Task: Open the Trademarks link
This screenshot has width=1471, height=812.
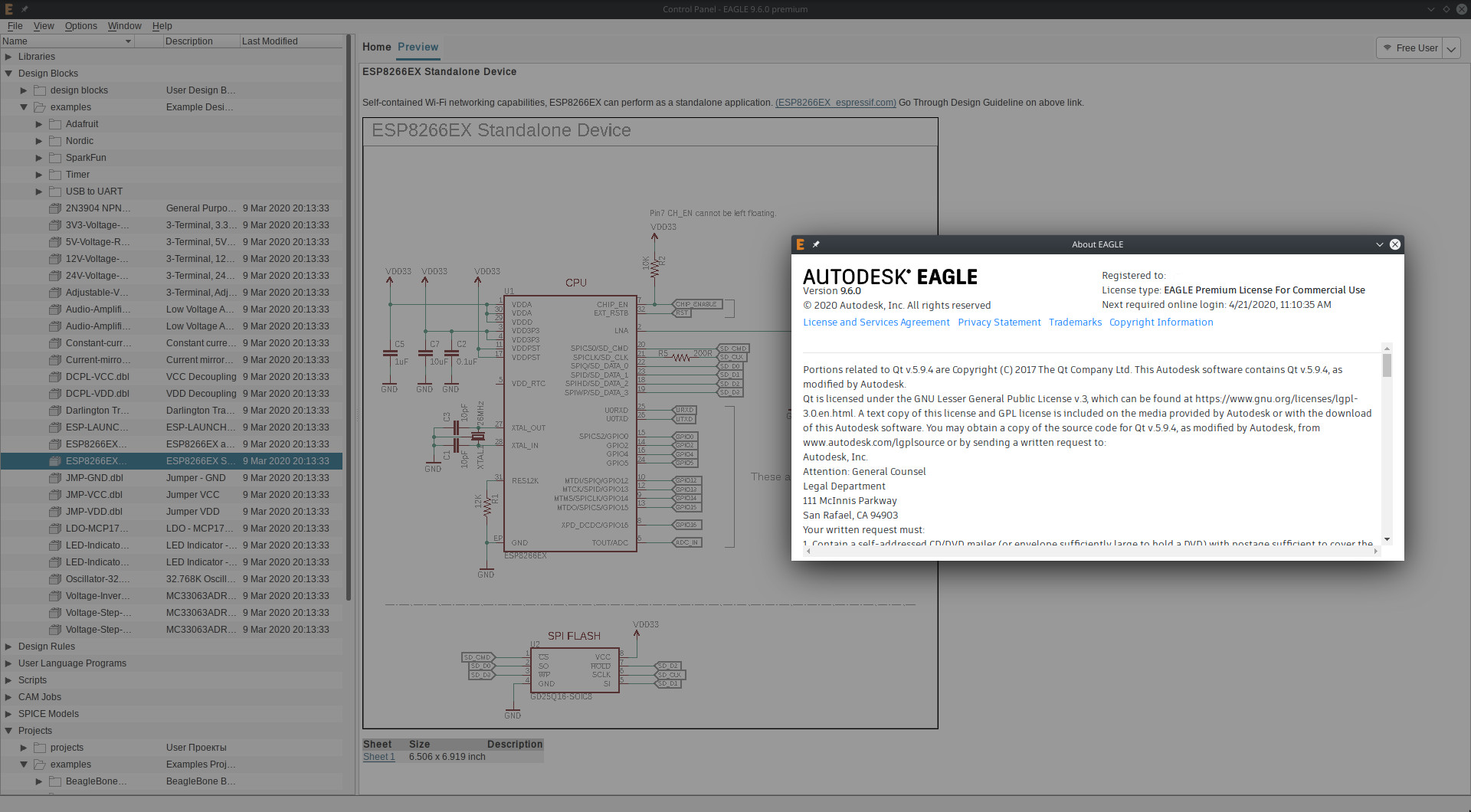Action: [1075, 323]
